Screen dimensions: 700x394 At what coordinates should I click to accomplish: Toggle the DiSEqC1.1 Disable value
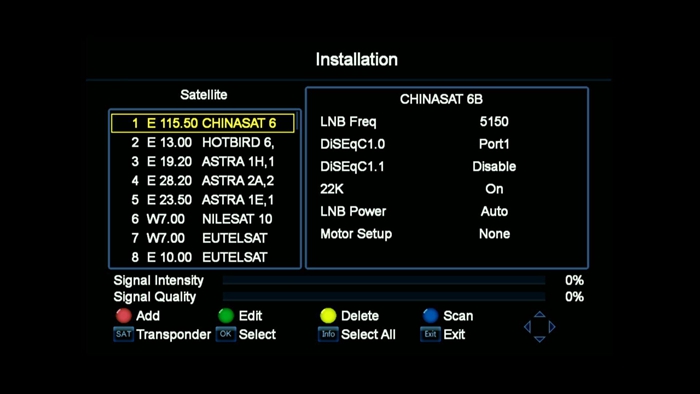pyautogui.click(x=494, y=166)
